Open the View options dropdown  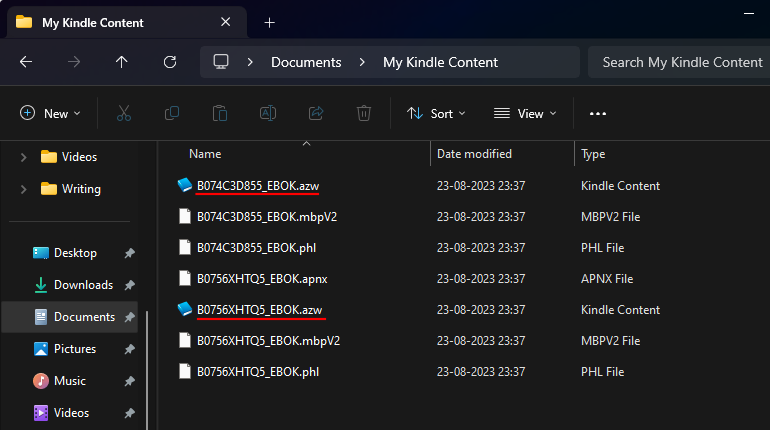click(525, 114)
